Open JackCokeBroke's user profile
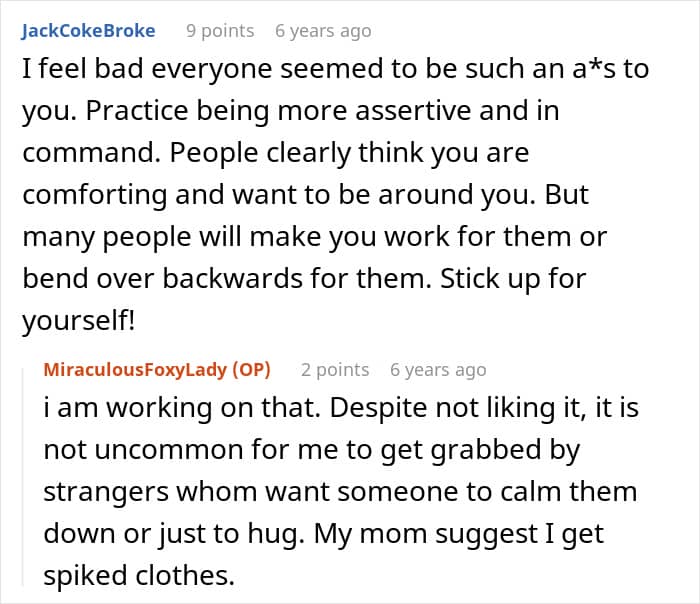Image resolution: width=700 pixels, height=604 pixels. point(88,30)
